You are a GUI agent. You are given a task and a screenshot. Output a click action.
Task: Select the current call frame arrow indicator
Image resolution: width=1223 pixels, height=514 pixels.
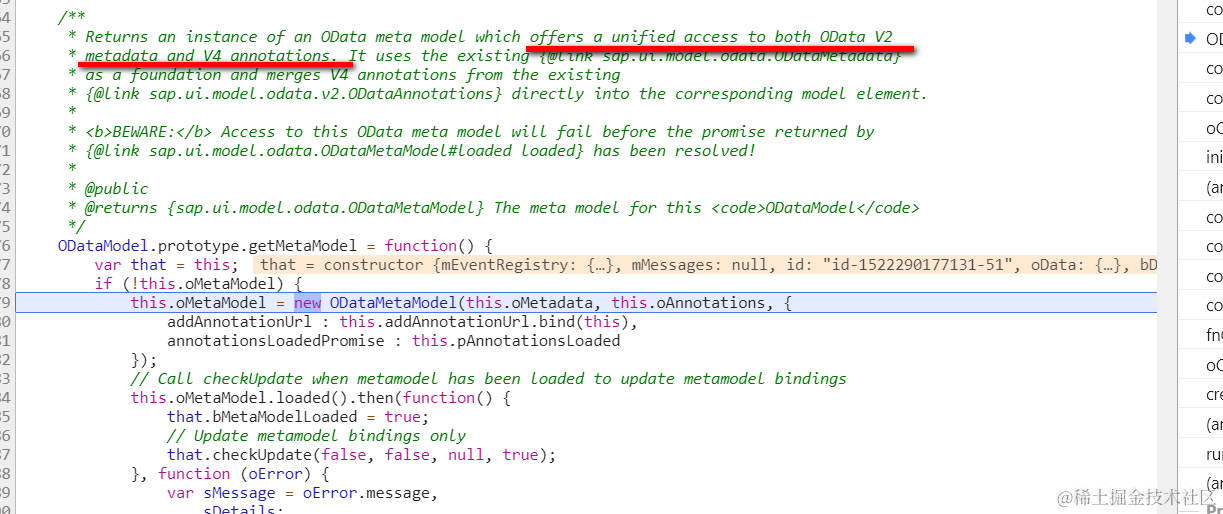click(1190, 38)
